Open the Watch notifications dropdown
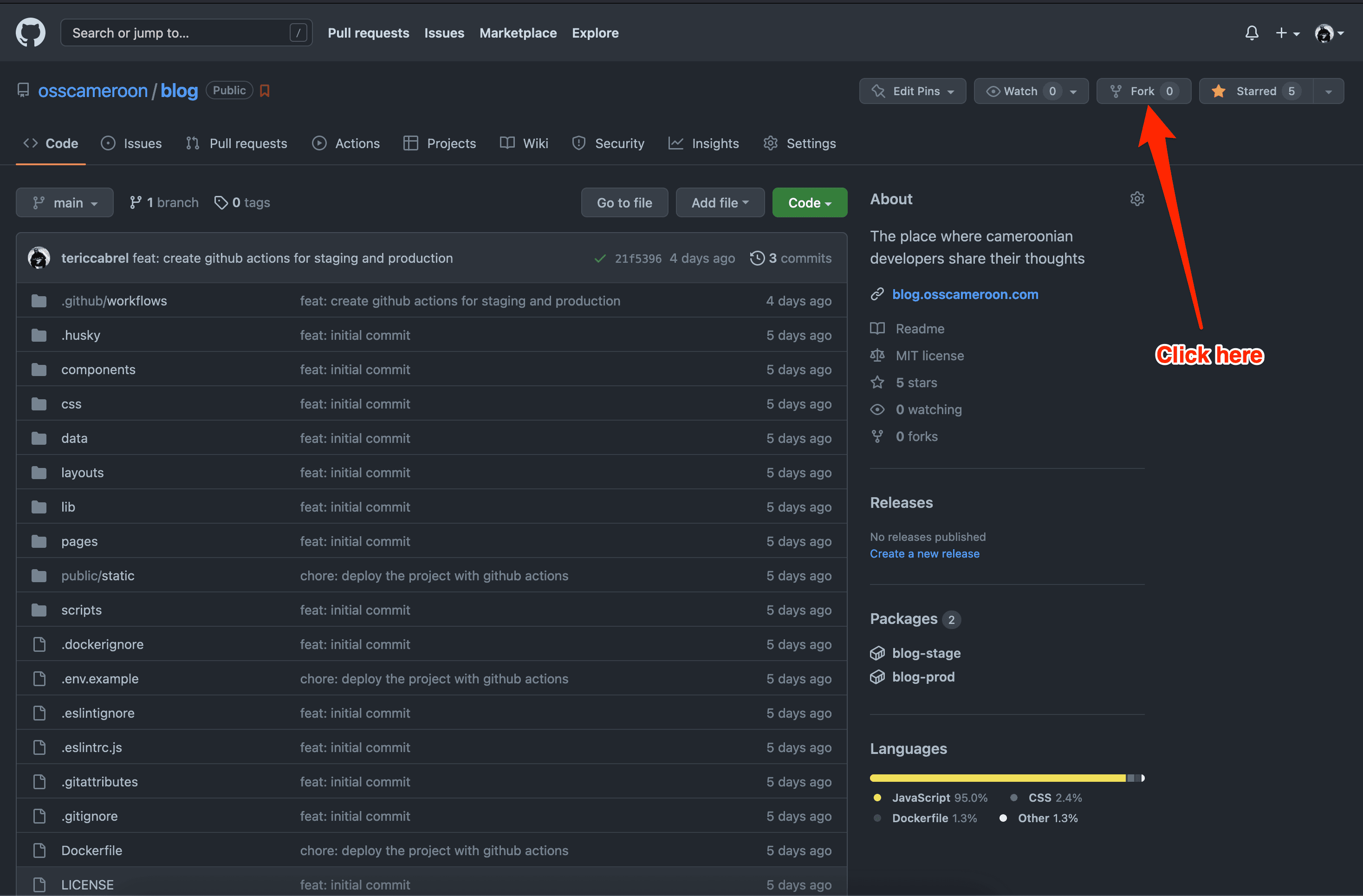1363x896 pixels. click(1031, 91)
